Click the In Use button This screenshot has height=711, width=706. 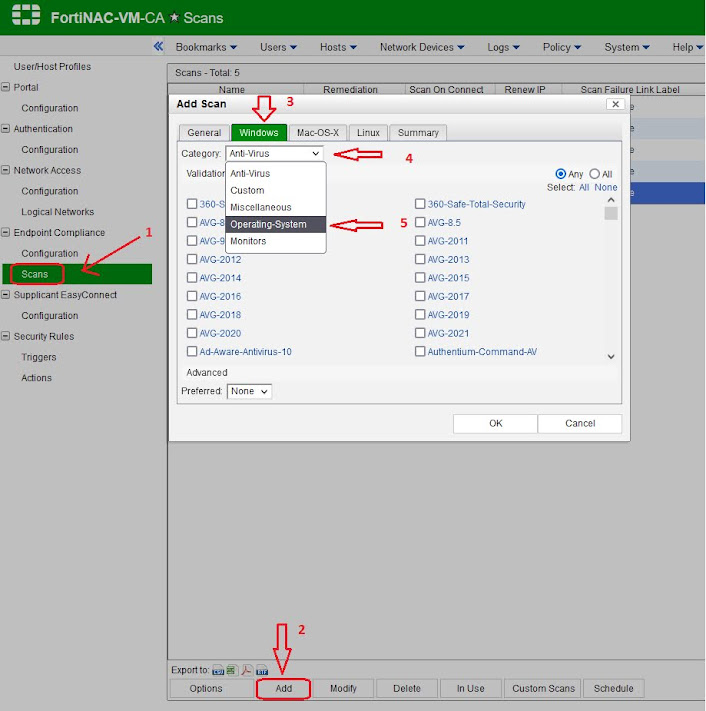tap(471, 688)
